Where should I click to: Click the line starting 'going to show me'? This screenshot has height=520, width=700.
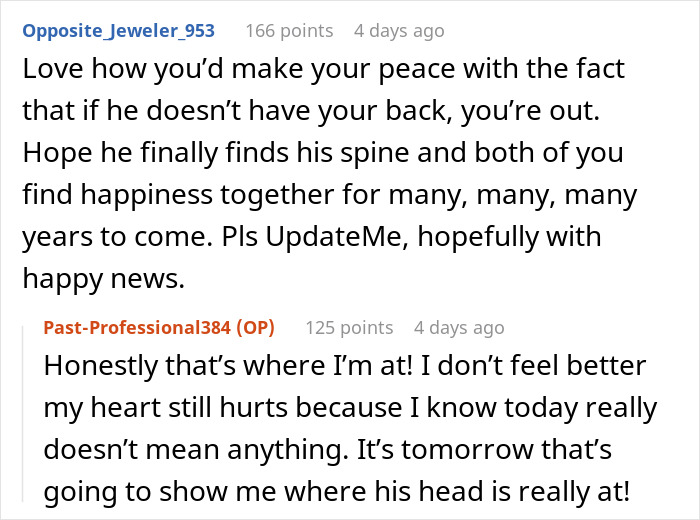(337, 492)
